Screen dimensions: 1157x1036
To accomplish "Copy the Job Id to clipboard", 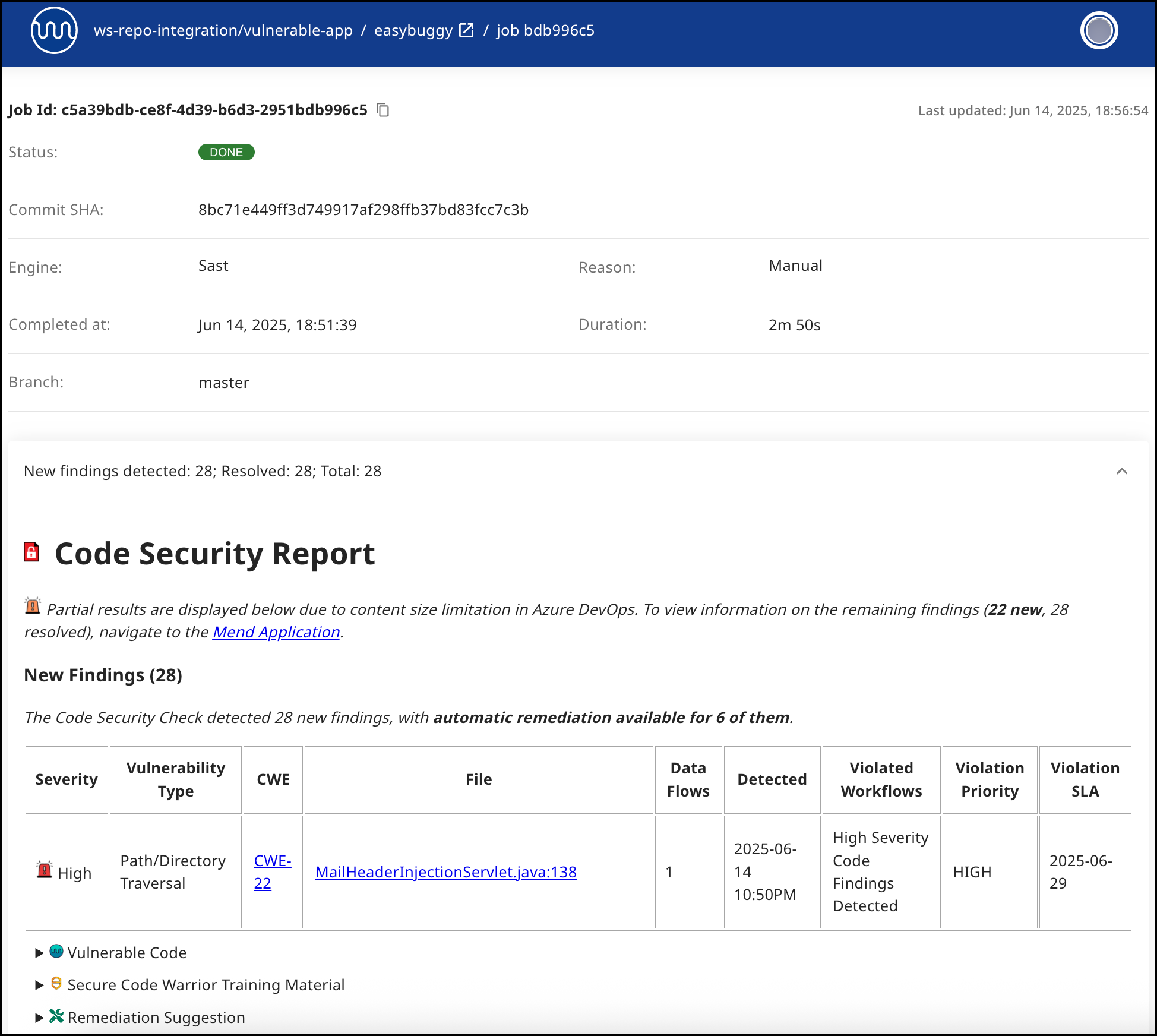I will pyautogui.click(x=383, y=110).
